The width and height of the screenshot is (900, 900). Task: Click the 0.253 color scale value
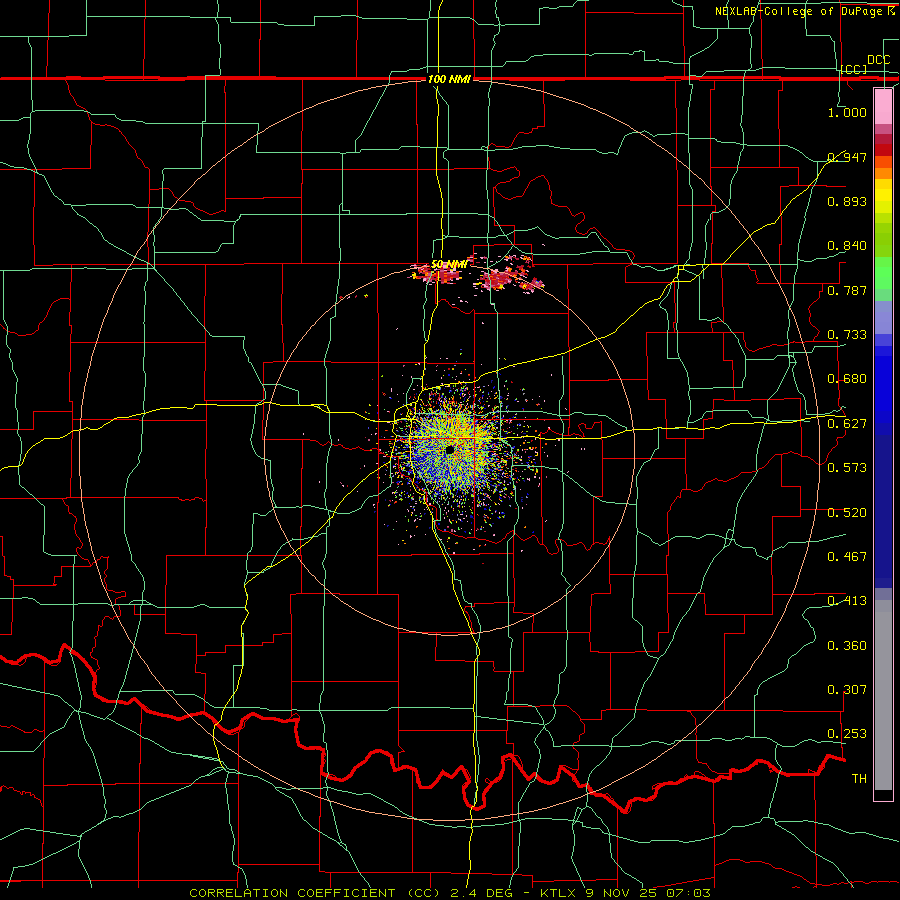tap(847, 734)
